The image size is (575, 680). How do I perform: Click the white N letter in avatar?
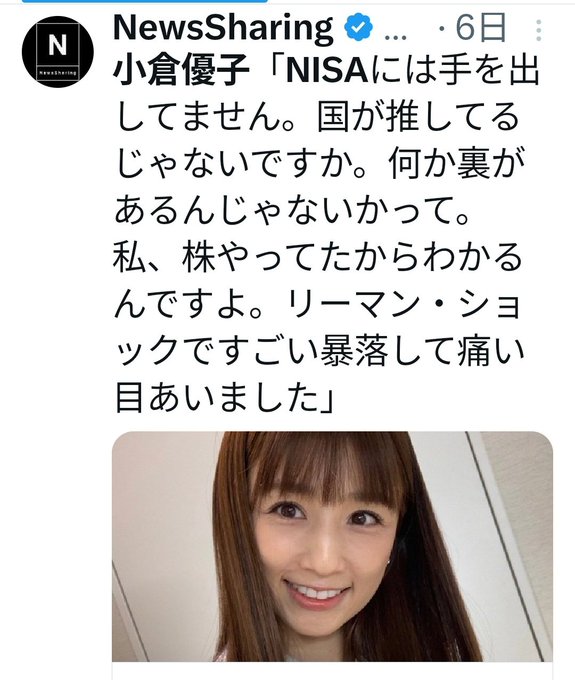click(58, 45)
